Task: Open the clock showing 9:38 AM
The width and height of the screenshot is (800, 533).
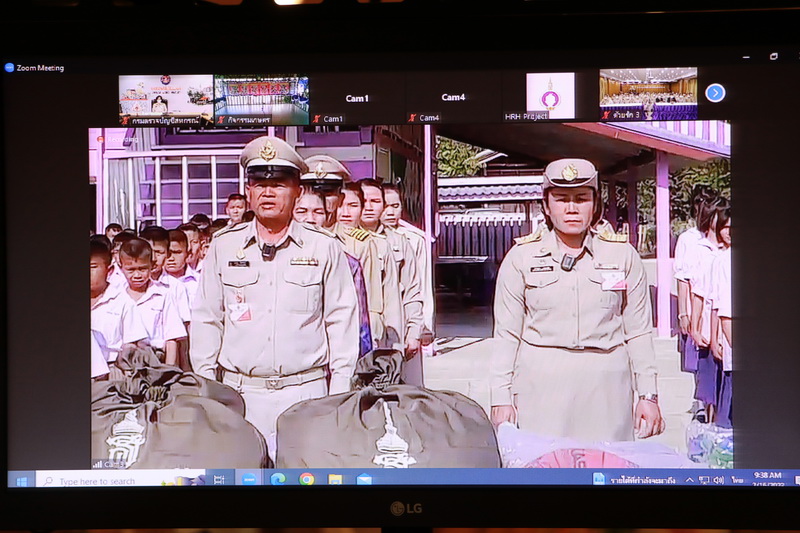Action: coord(767,479)
